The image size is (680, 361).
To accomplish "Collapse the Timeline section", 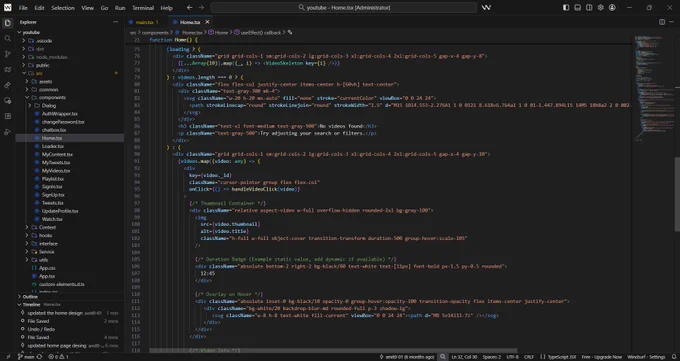I will coord(20,305).
